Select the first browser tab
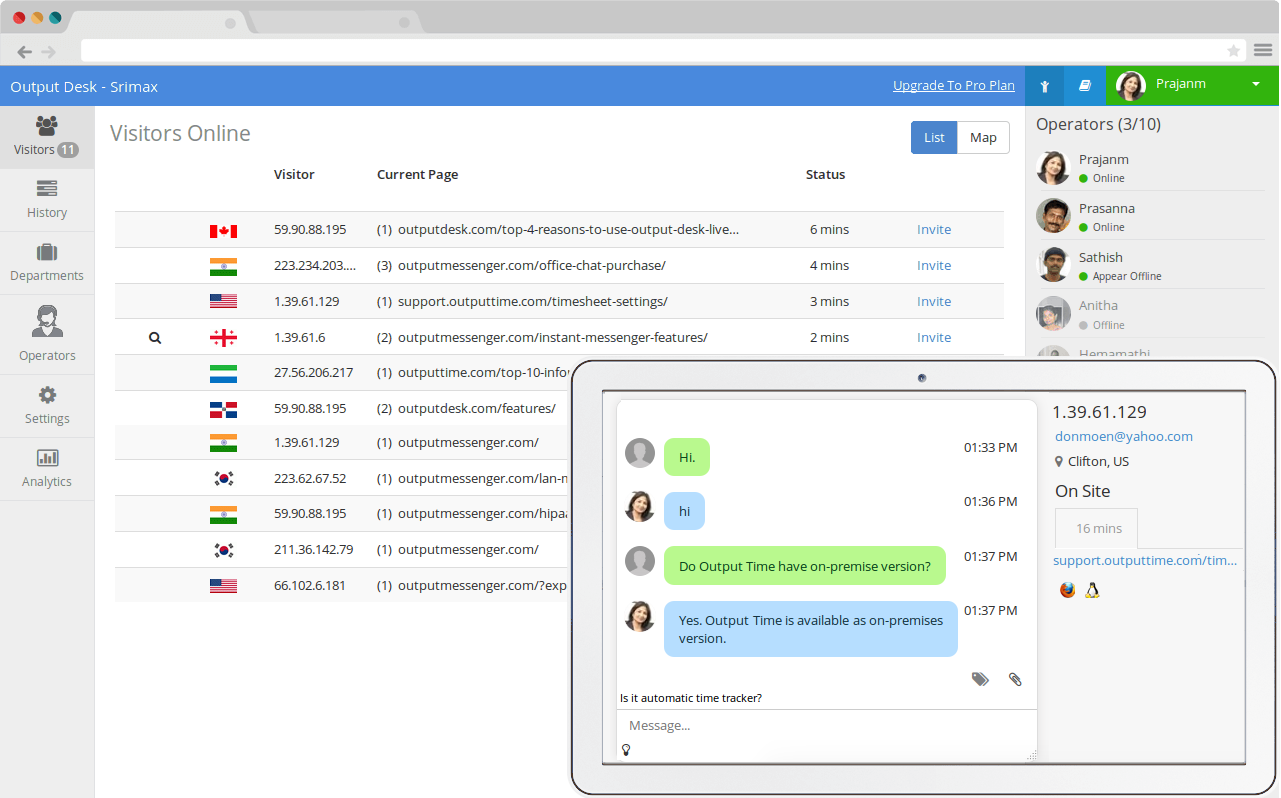 point(157,22)
